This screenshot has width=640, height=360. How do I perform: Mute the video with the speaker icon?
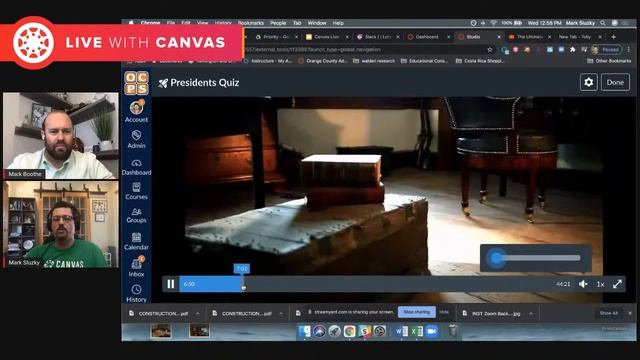583,284
